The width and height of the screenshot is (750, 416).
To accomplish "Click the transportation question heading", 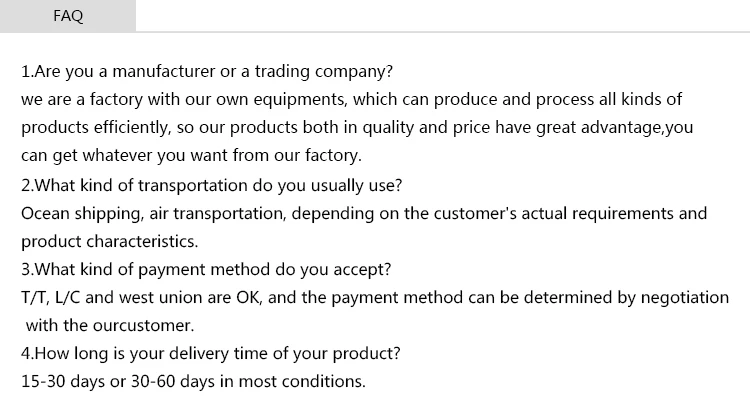I will [x=211, y=186].
